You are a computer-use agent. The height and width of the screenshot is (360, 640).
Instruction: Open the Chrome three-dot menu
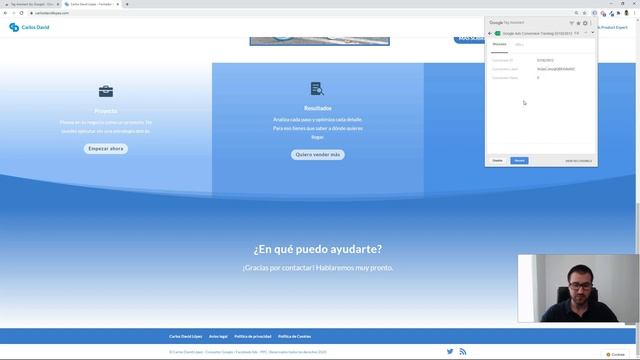pyautogui.click(x=634, y=13)
